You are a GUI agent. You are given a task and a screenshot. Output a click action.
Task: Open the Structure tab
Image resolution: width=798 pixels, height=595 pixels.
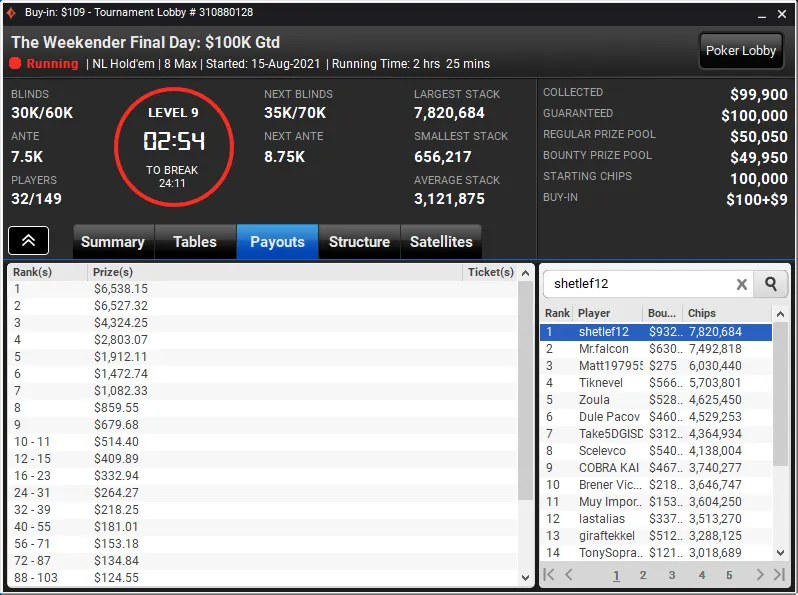[x=359, y=242]
